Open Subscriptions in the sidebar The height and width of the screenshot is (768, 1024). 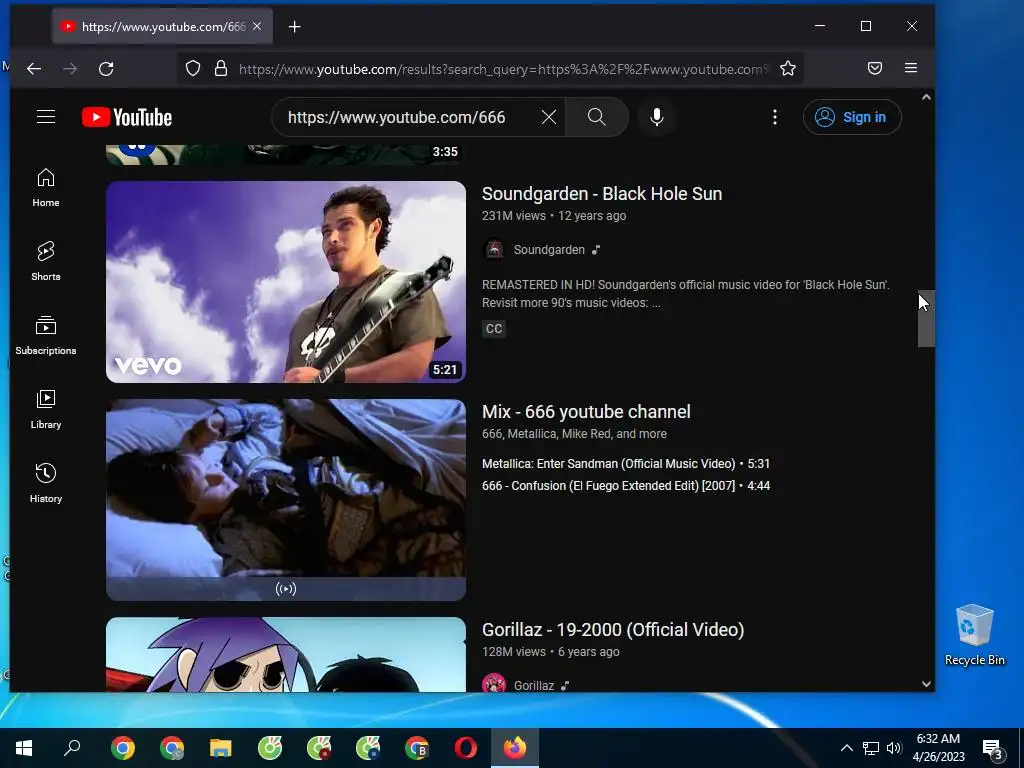coord(46,335)
